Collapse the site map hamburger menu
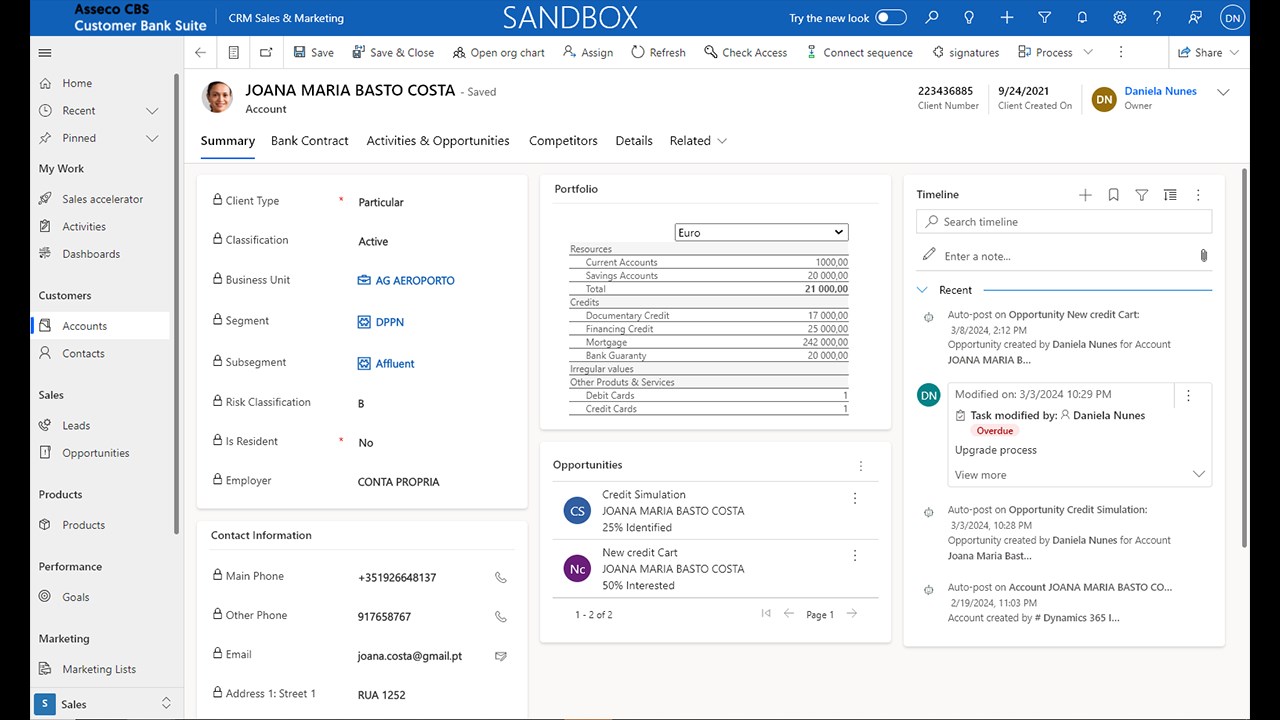Image resolution: width=1280 pixels, height=720 pixels. point(44,53)
